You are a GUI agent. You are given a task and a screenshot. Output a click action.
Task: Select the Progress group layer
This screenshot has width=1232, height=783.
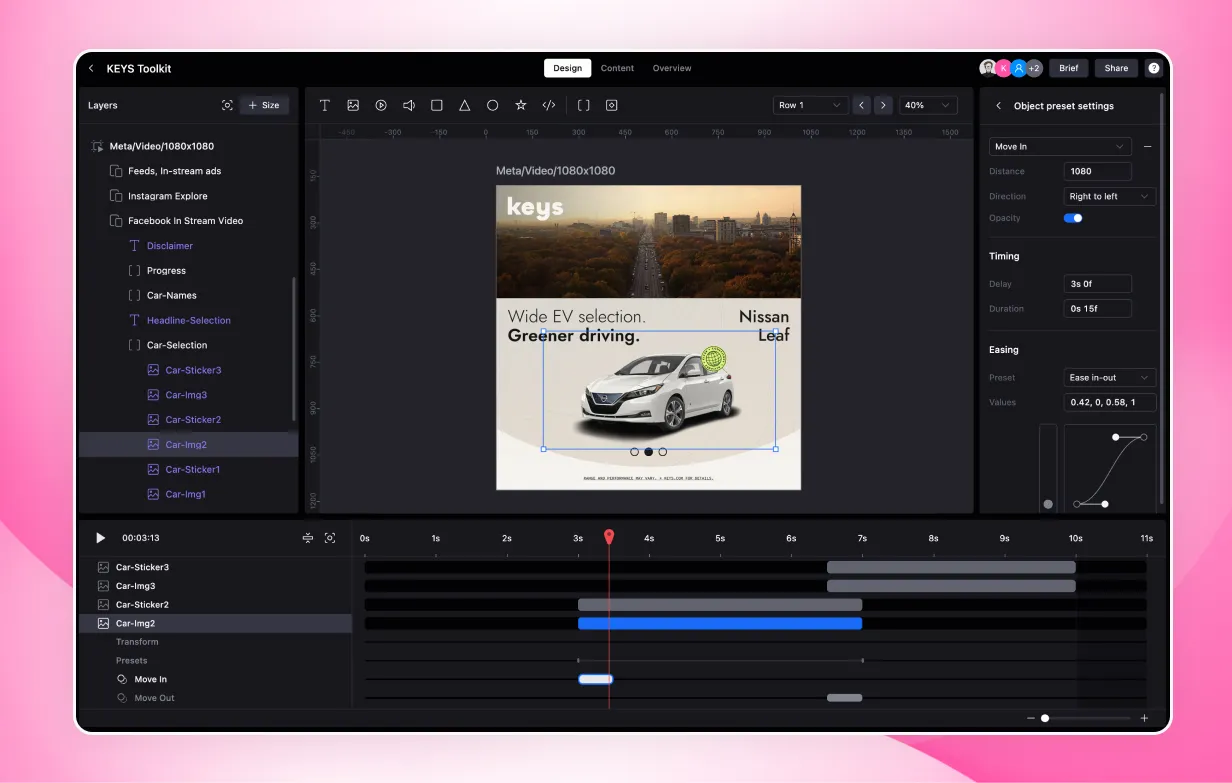click(x=189, y=271)
